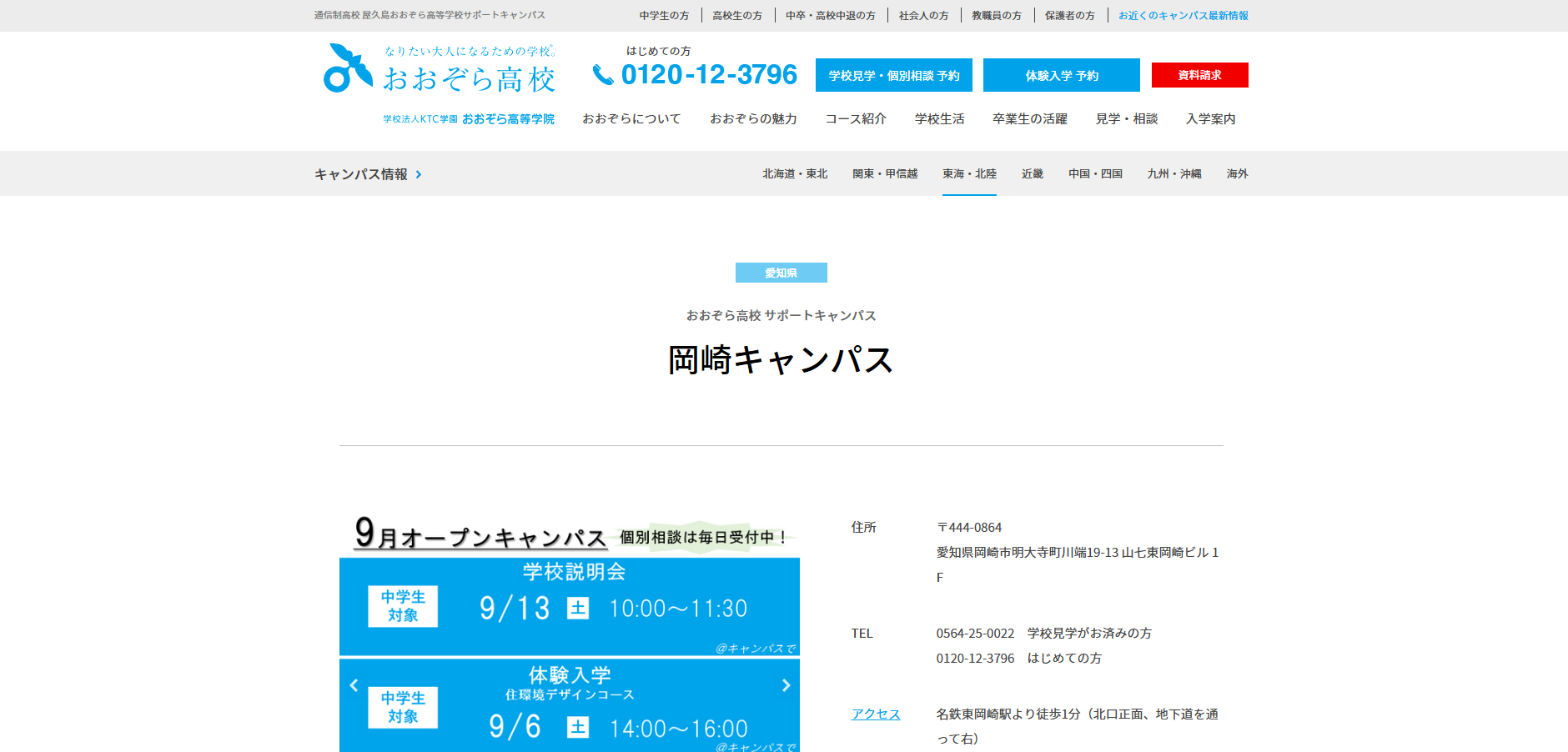Click postal code 〒444-0864
Image resolution: width=1568 pixels, height=752 pixels.
tap(969, 527)
